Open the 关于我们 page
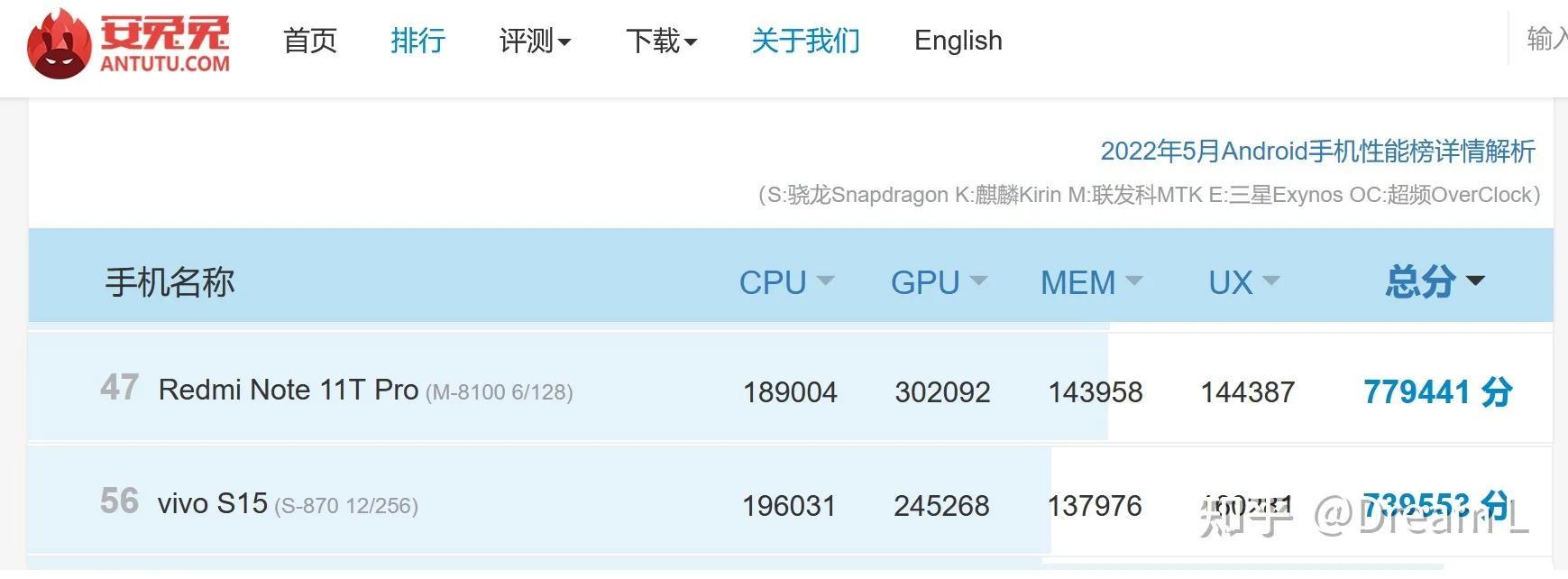 coord(805,41)
